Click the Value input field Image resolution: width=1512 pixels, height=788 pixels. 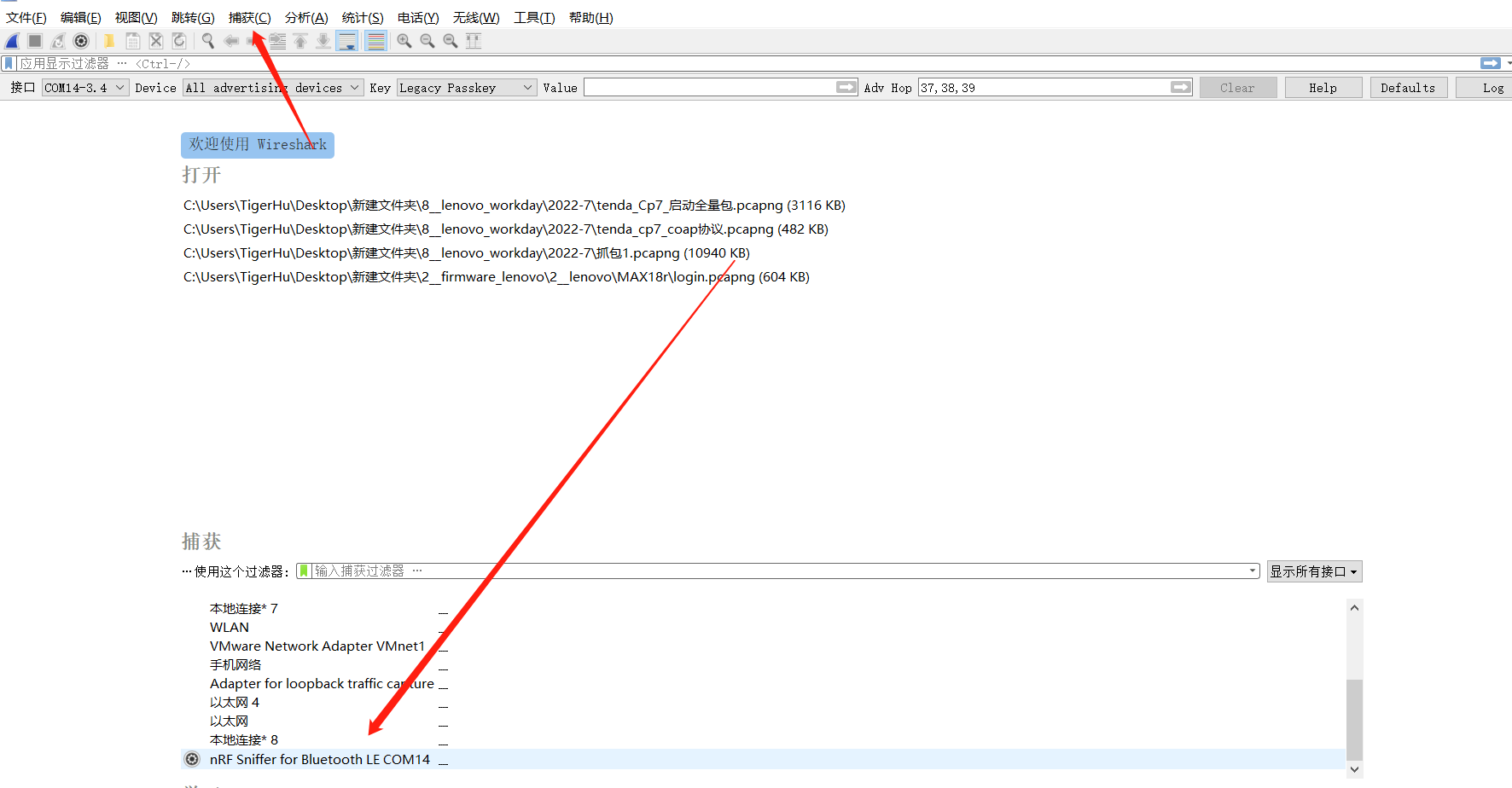(x=709, y=88)
